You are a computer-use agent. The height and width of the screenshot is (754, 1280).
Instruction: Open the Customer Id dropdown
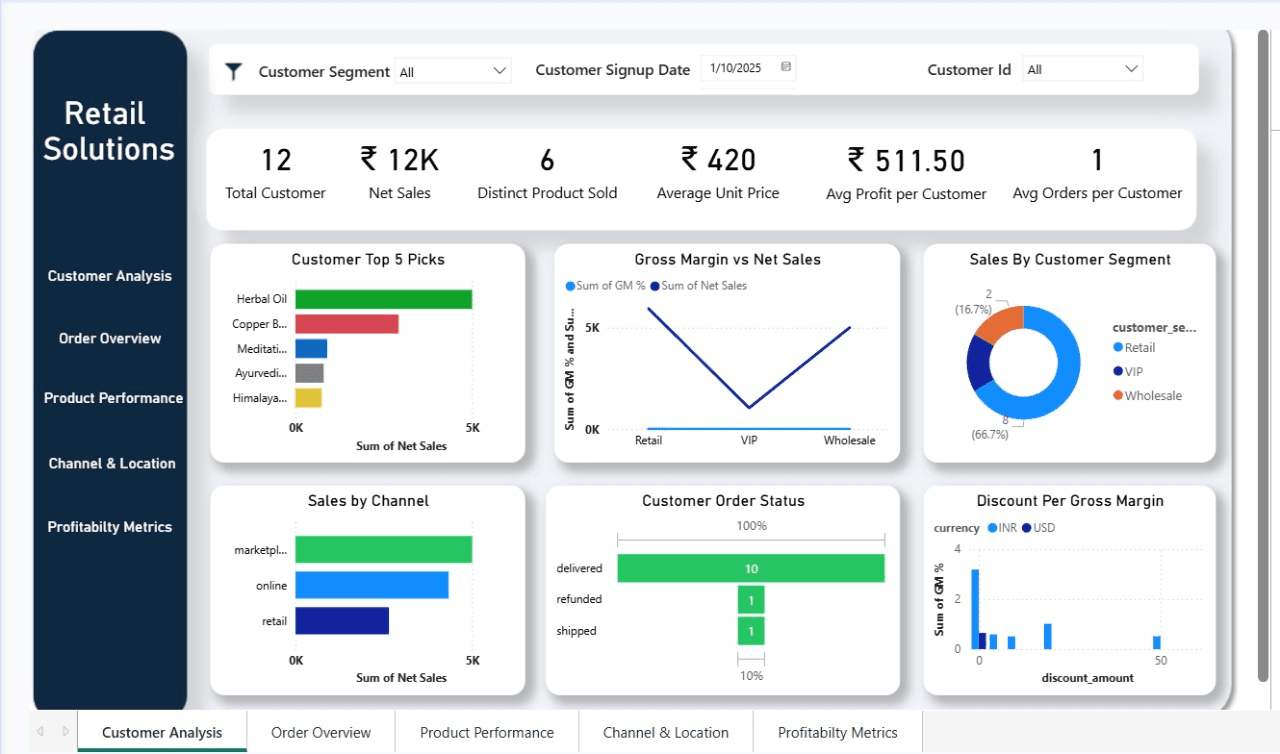point(1082,69)
